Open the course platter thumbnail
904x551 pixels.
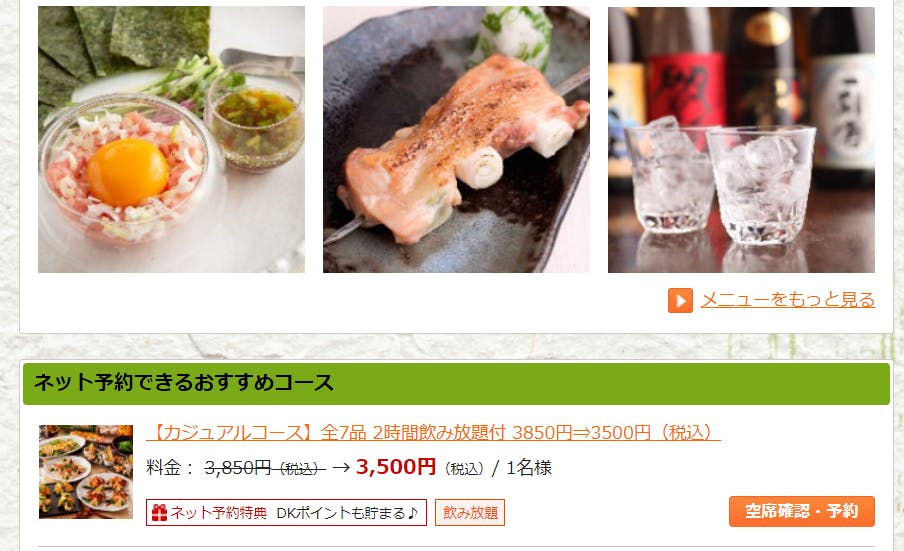click(x=86, y=472)
